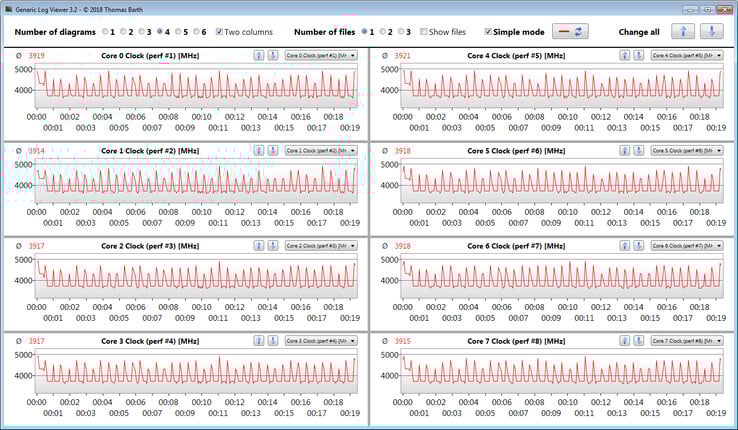The height and width of the screenshot is (430, 738).
Task: Click down arrow icon on Core 1 Clock diagram
Action: pos(273,151)
